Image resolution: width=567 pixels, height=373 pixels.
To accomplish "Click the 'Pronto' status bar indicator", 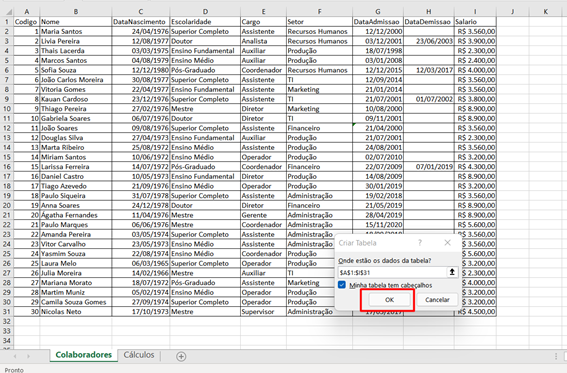I will point(14,370).
